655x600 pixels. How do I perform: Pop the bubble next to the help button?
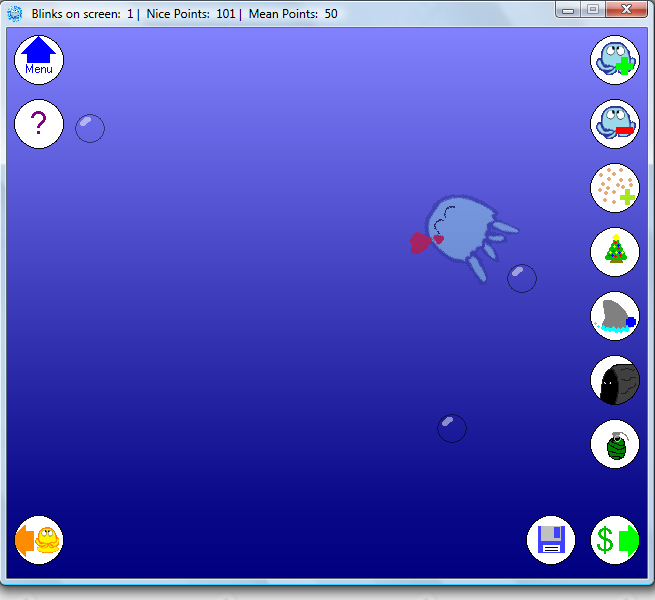click(90, 128)
